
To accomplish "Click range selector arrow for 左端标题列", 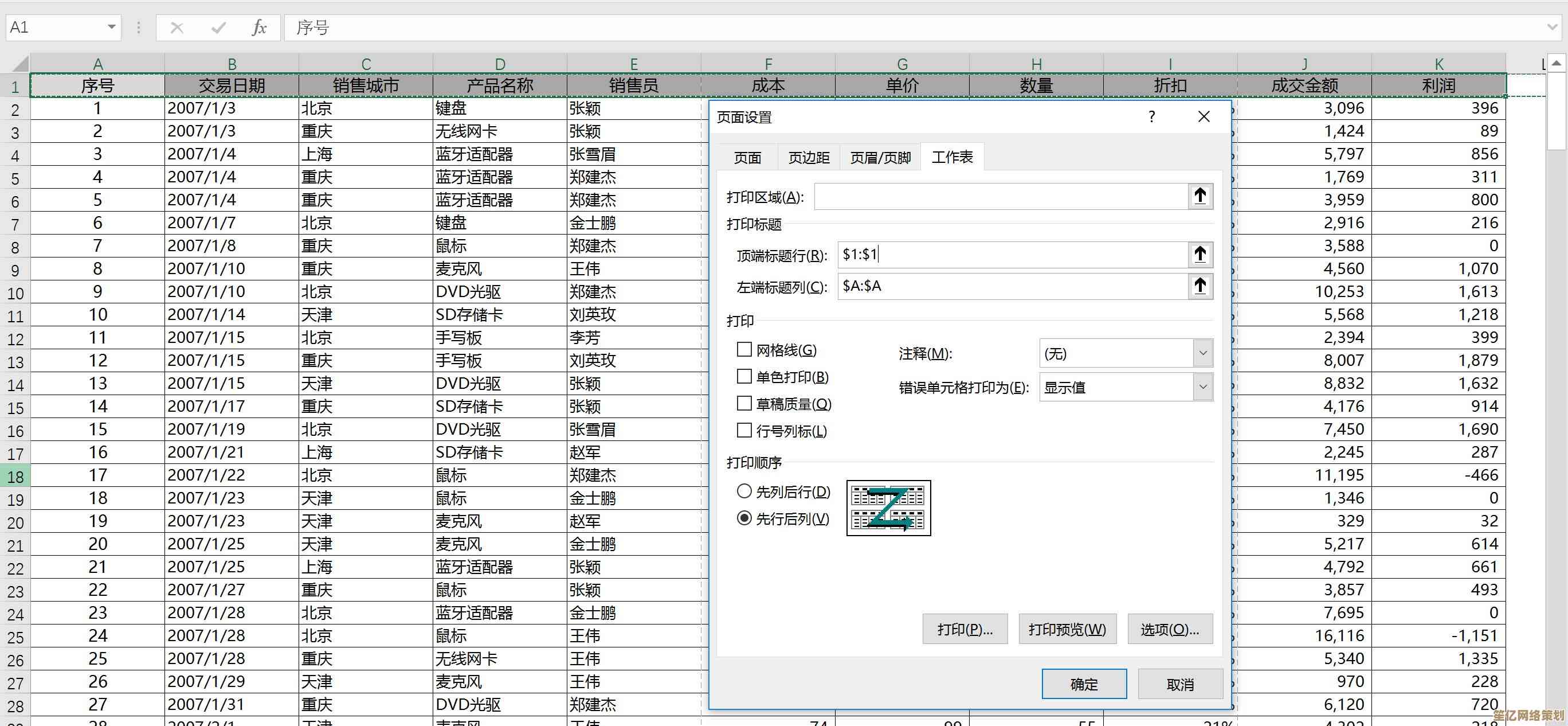I will 1199,286.
